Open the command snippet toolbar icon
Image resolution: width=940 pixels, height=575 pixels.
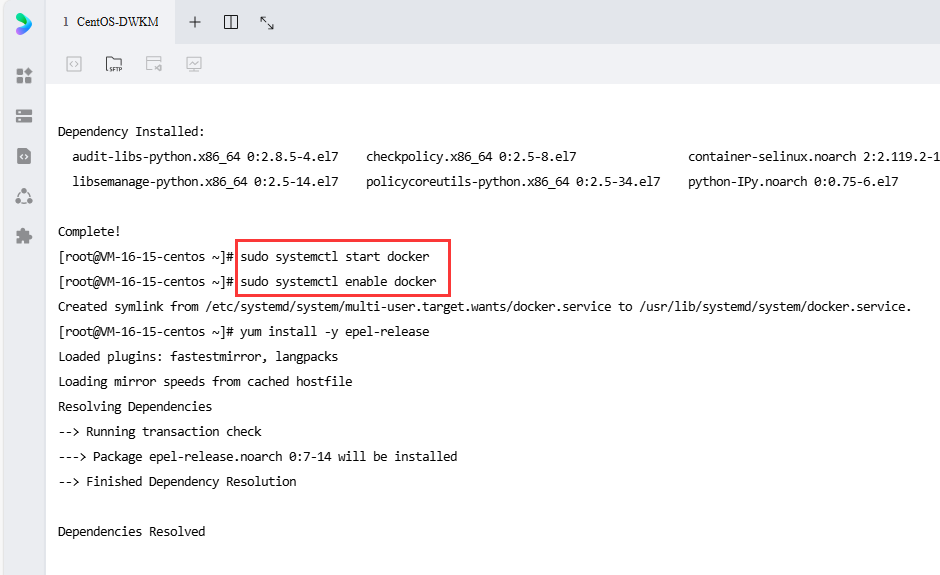point(74,64)
